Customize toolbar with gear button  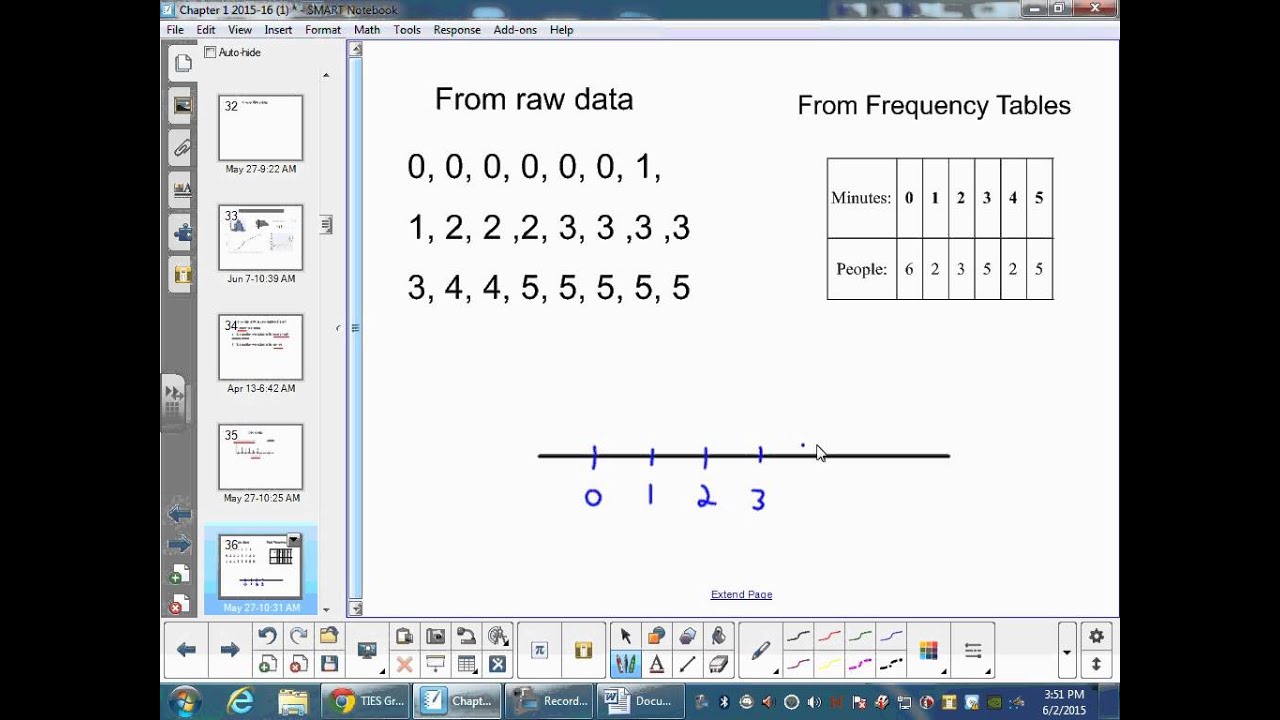coord(1096,636)
